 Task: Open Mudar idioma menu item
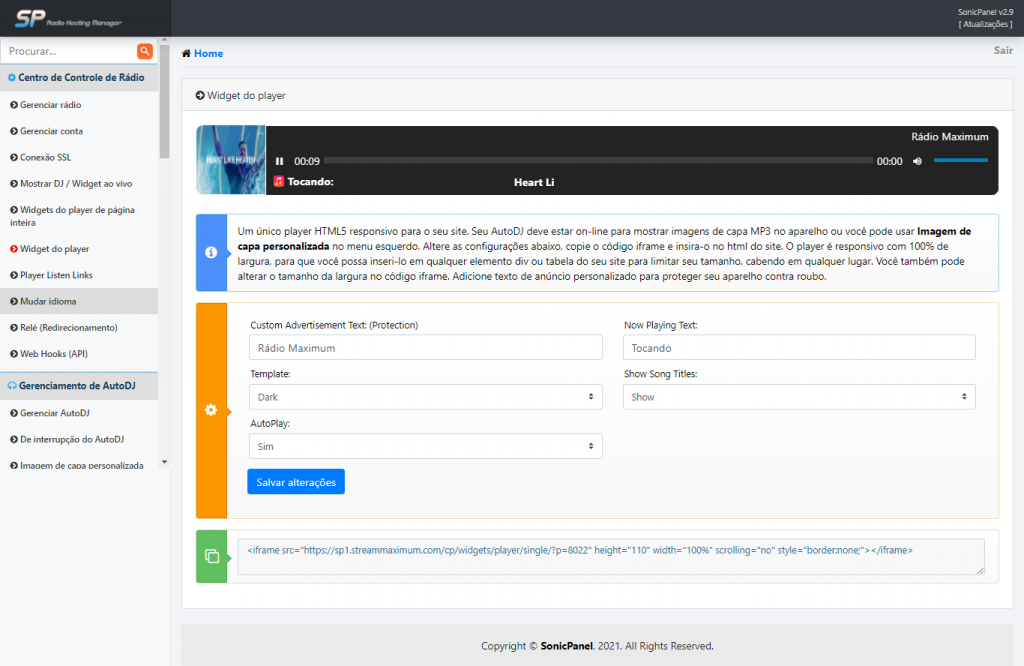79,301
